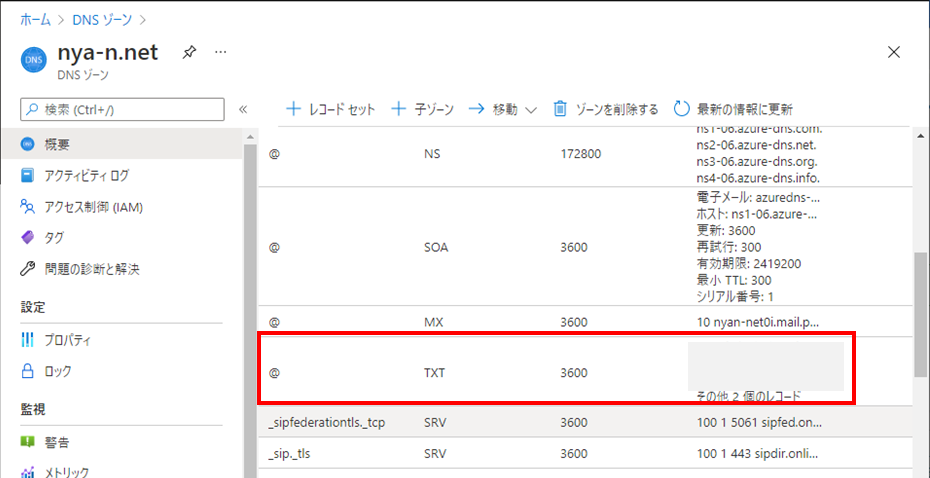Click the metrics chart icon

(x=27, y=472)
